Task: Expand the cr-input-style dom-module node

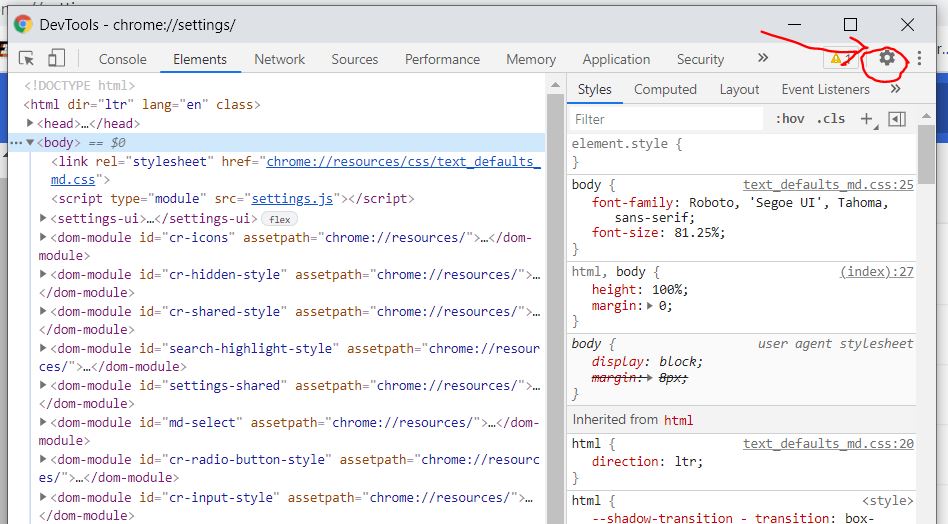Action: pos(43,496)
